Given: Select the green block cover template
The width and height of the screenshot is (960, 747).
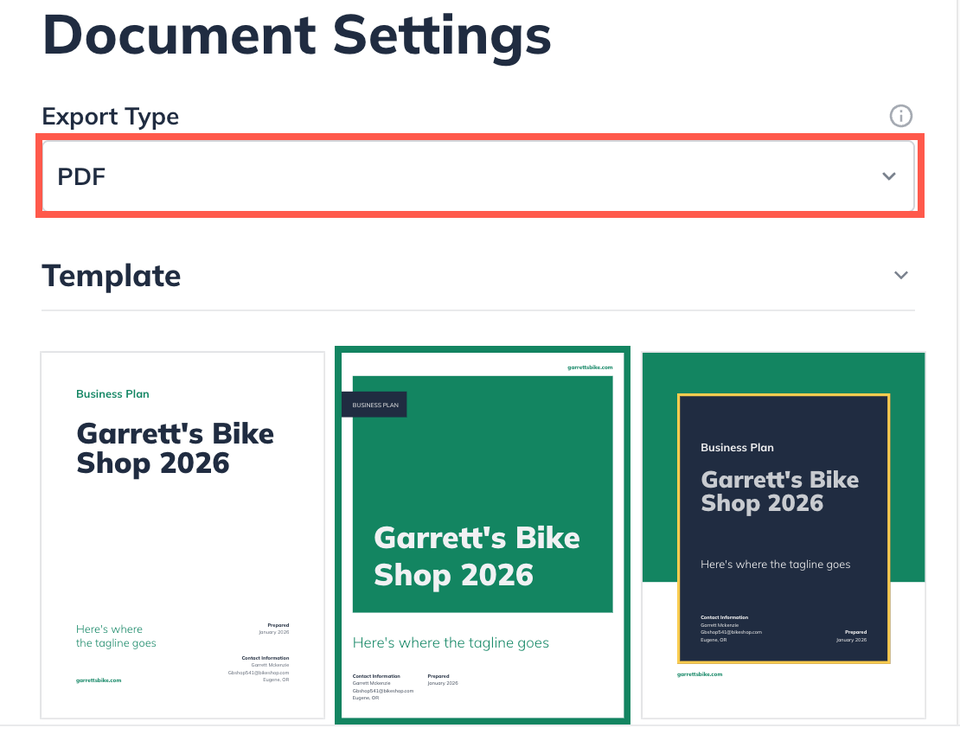Looking at the screenshot, I should 482,535.
